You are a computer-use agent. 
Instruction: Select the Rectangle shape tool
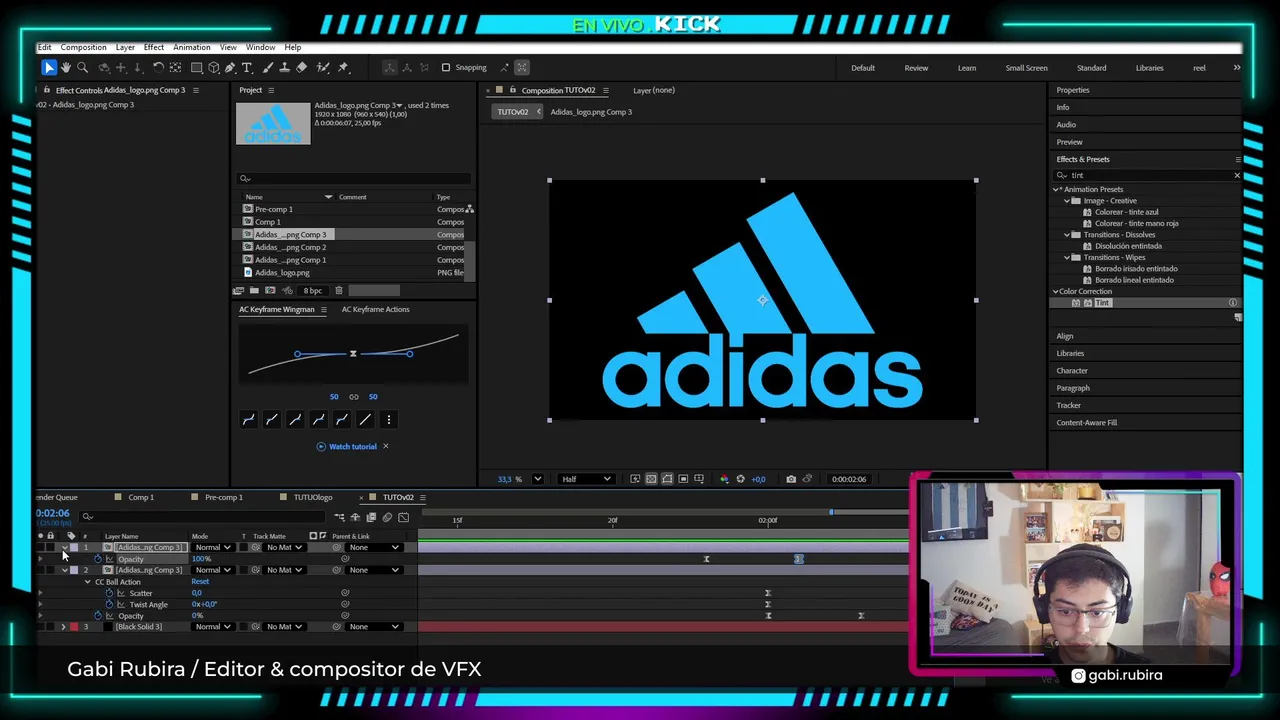(197, 67)
